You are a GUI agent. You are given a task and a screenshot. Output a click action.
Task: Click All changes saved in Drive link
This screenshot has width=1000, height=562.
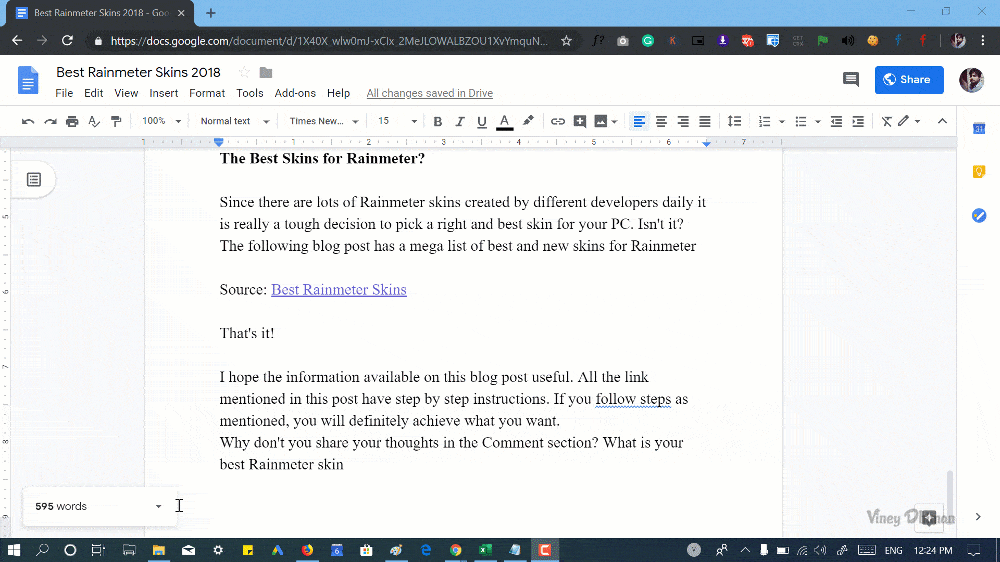pyautogui.click(x=430, y=93)
